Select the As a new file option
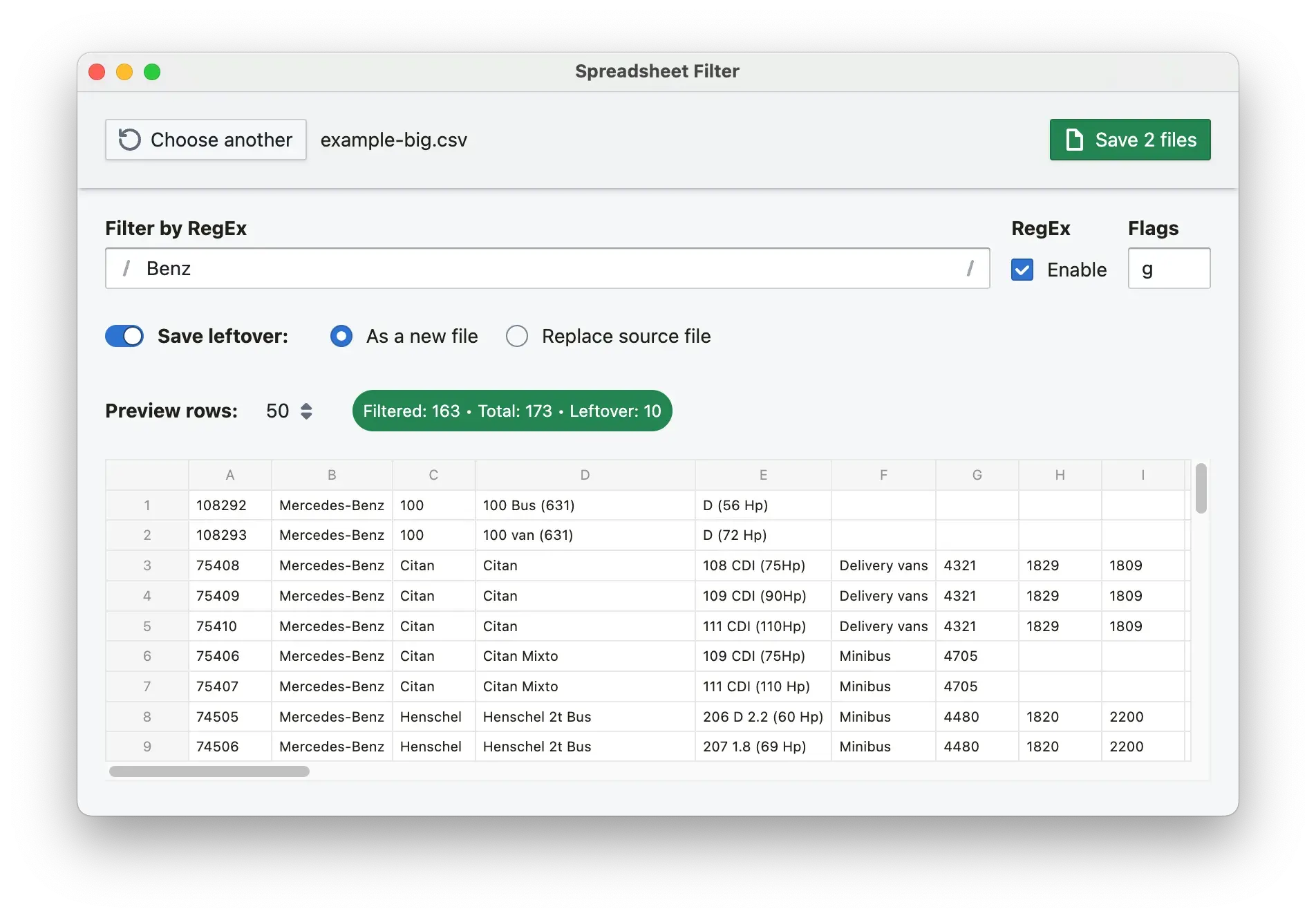 (341, 336)
